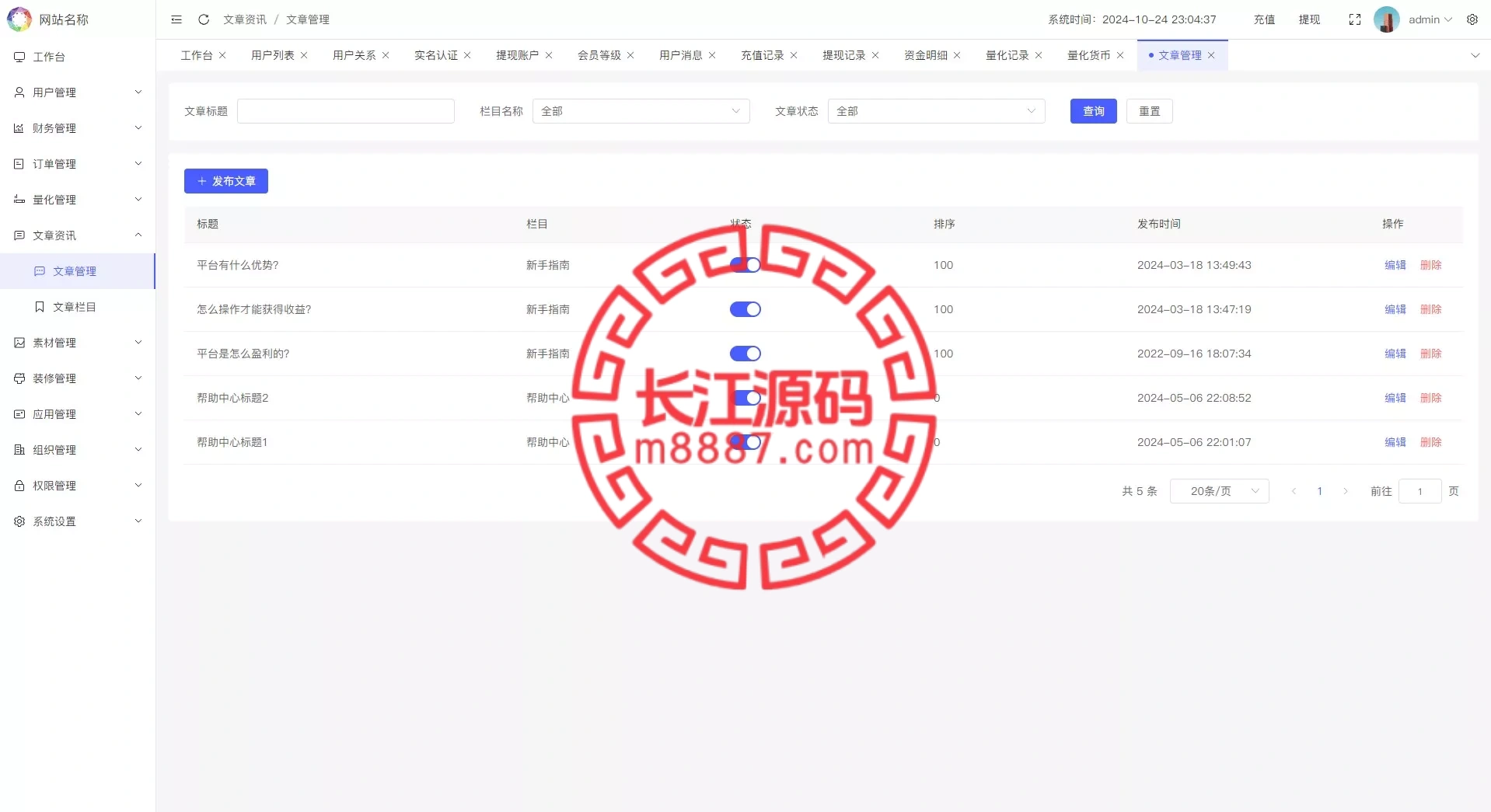Toggle status switch for 帮助中心标题2
1491x812 pixels.
click(745, 398)
